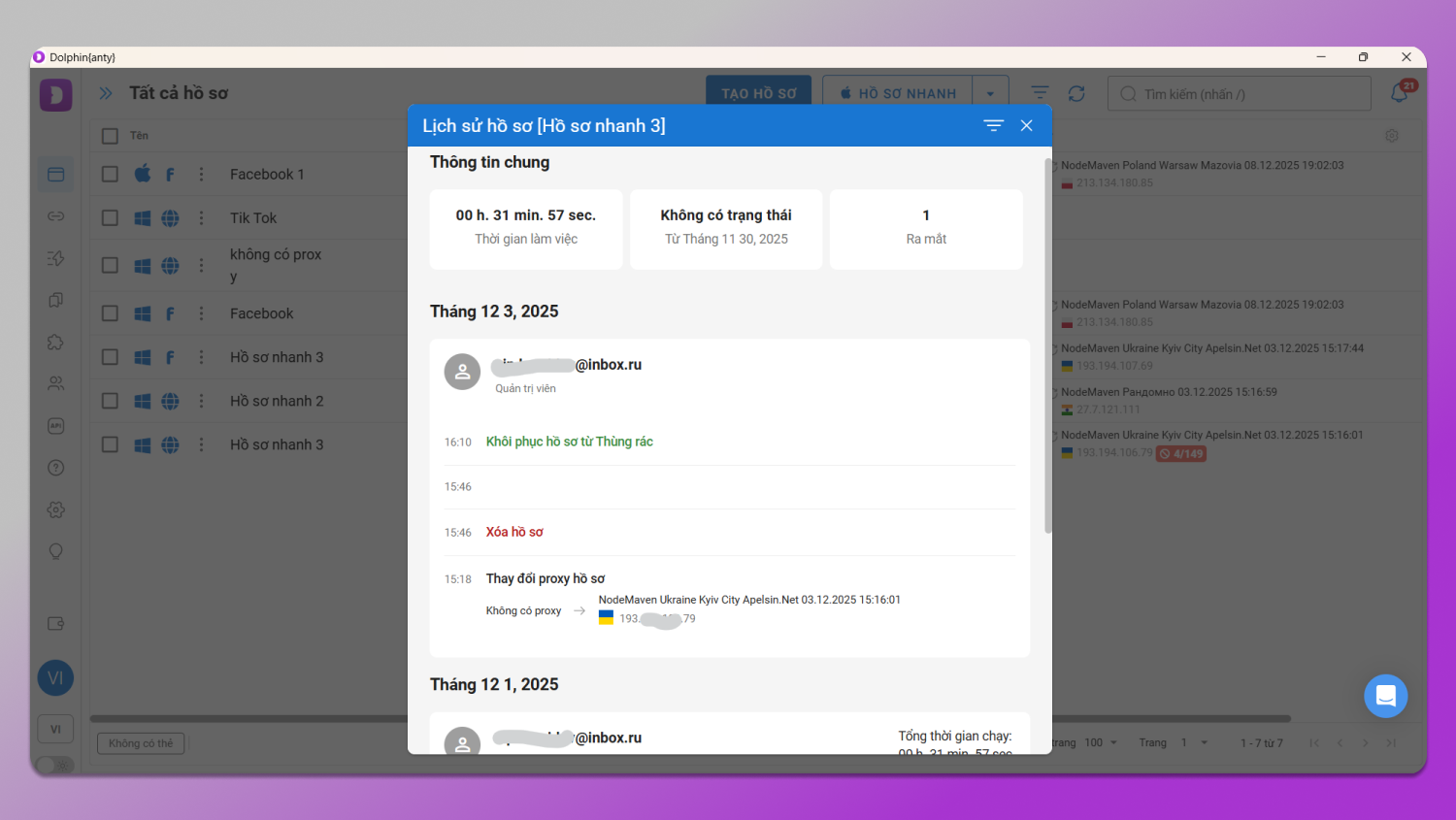Open the filter icon in history dialog header
Screen dimensions: 1456x820
tap(993, 125)
